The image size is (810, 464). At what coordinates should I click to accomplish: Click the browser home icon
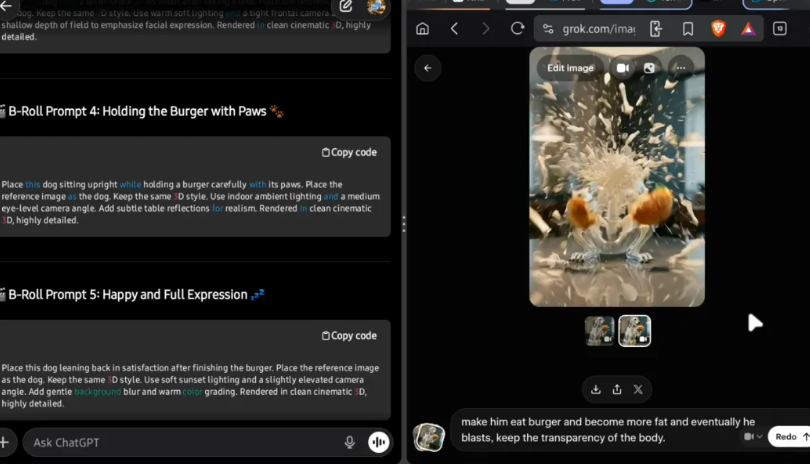422,29
